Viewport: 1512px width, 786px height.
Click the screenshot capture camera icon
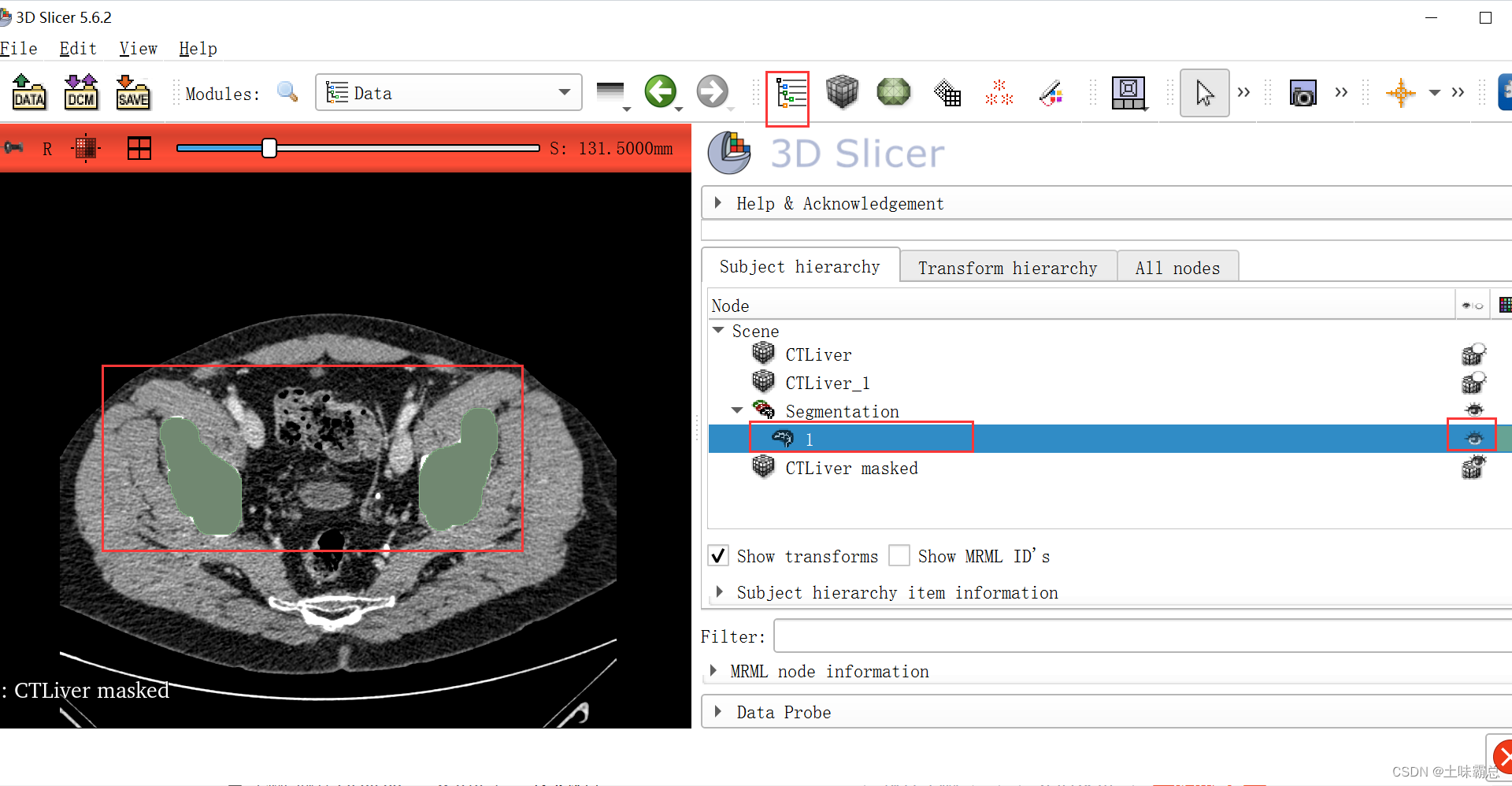pos(1303,93)
